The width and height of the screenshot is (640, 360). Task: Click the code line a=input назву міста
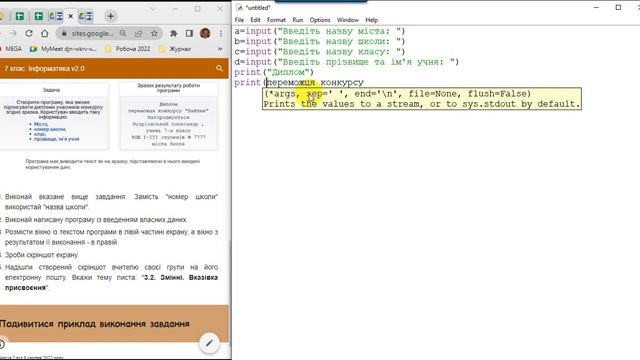coord(320,31)
